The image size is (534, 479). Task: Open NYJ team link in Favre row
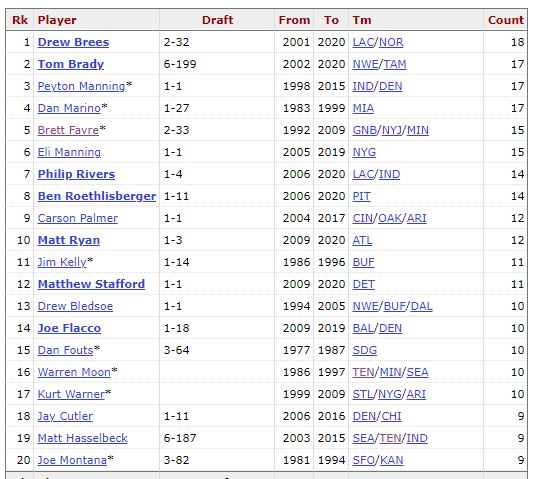pos(392,130)
